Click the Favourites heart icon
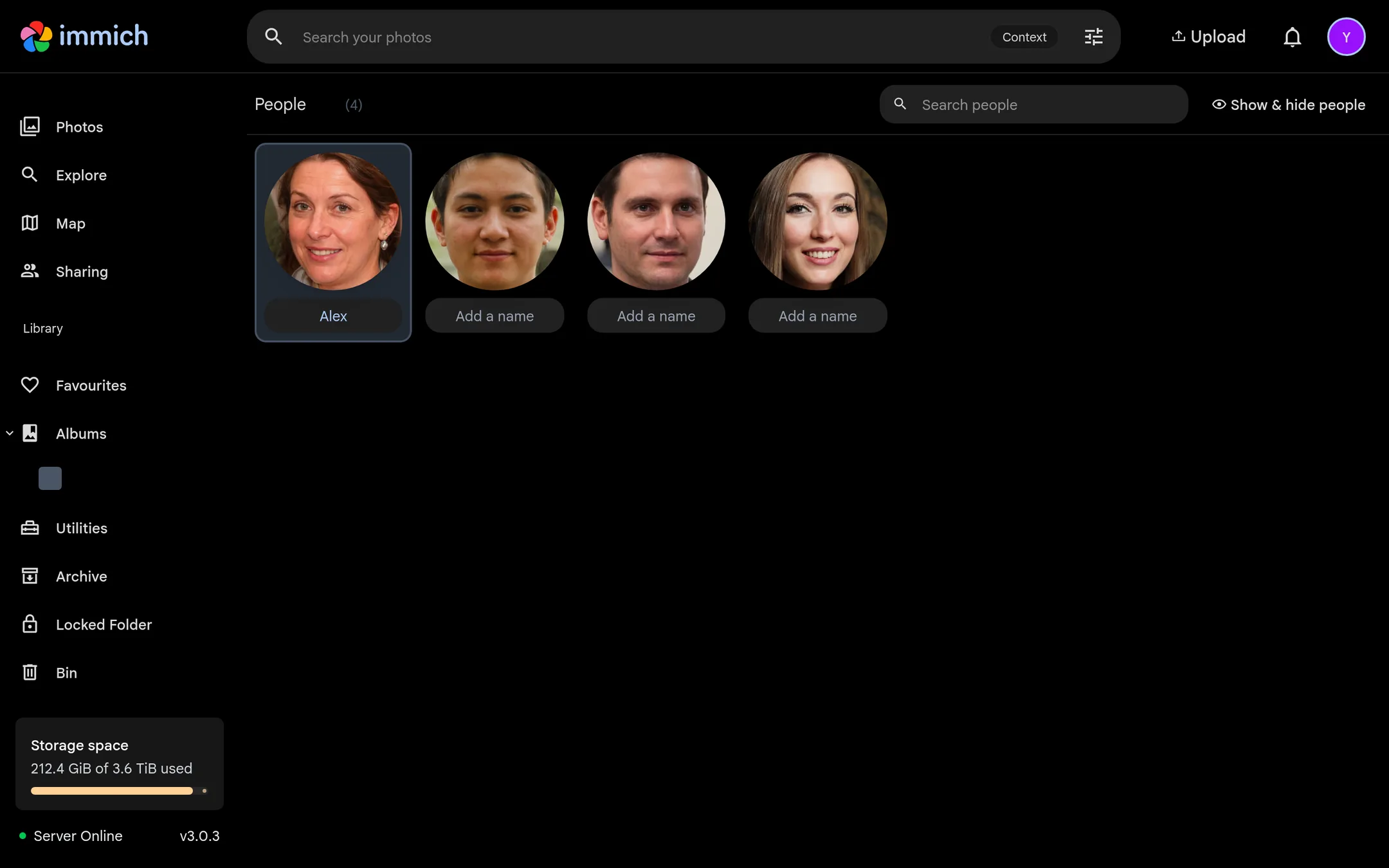This screenshot has width=1389, height=868. (x=30, y=384)
